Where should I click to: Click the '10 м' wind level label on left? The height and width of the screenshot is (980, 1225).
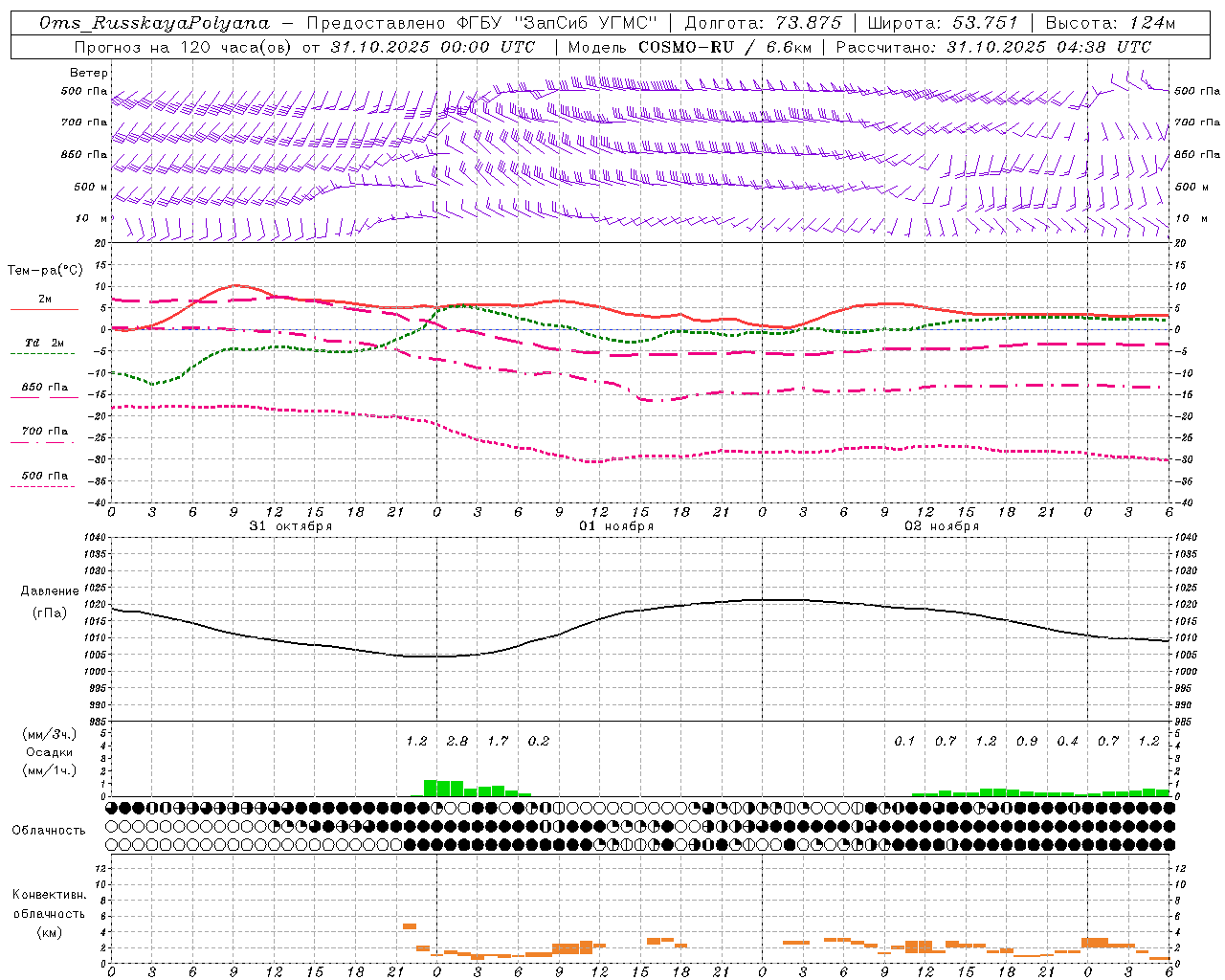pos(92,218)
